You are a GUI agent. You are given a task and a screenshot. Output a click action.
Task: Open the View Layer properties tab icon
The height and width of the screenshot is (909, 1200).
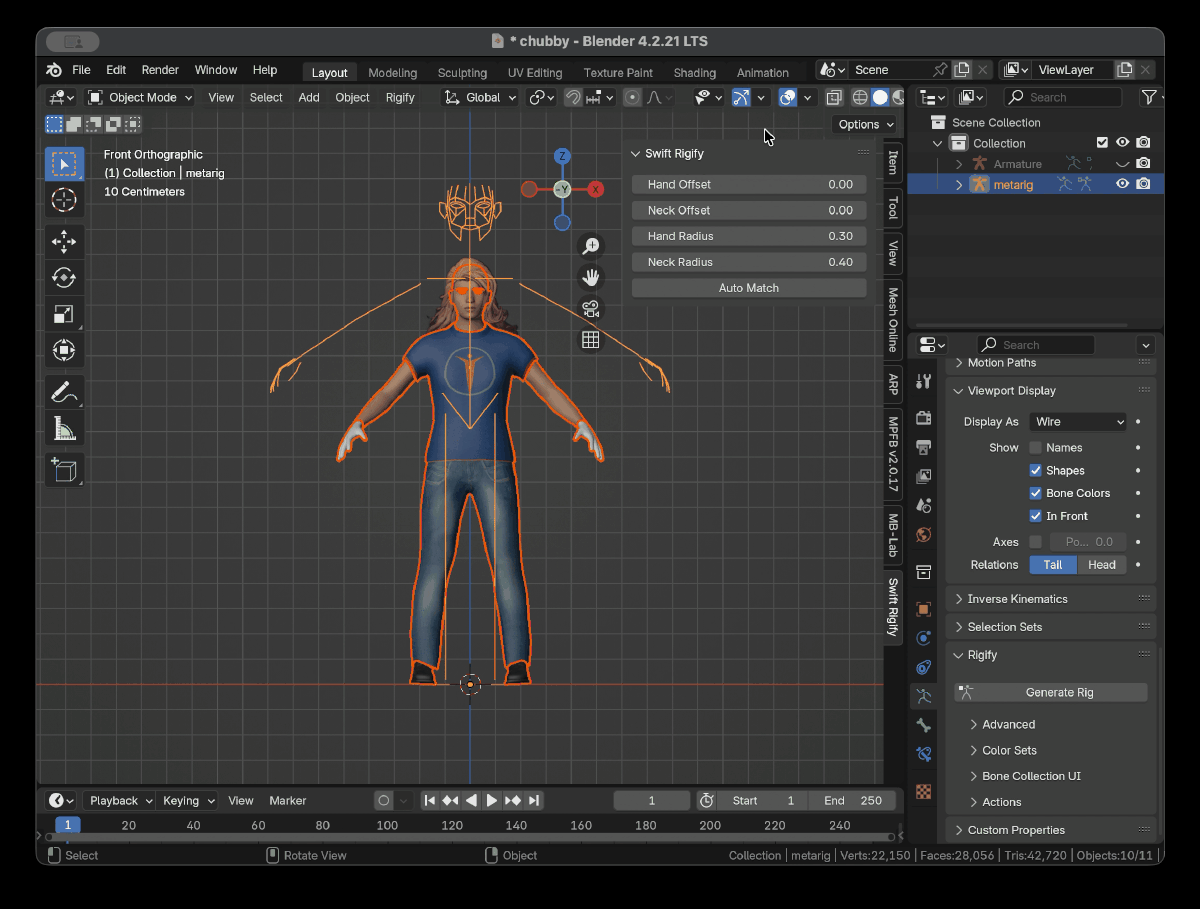[924, 476]
